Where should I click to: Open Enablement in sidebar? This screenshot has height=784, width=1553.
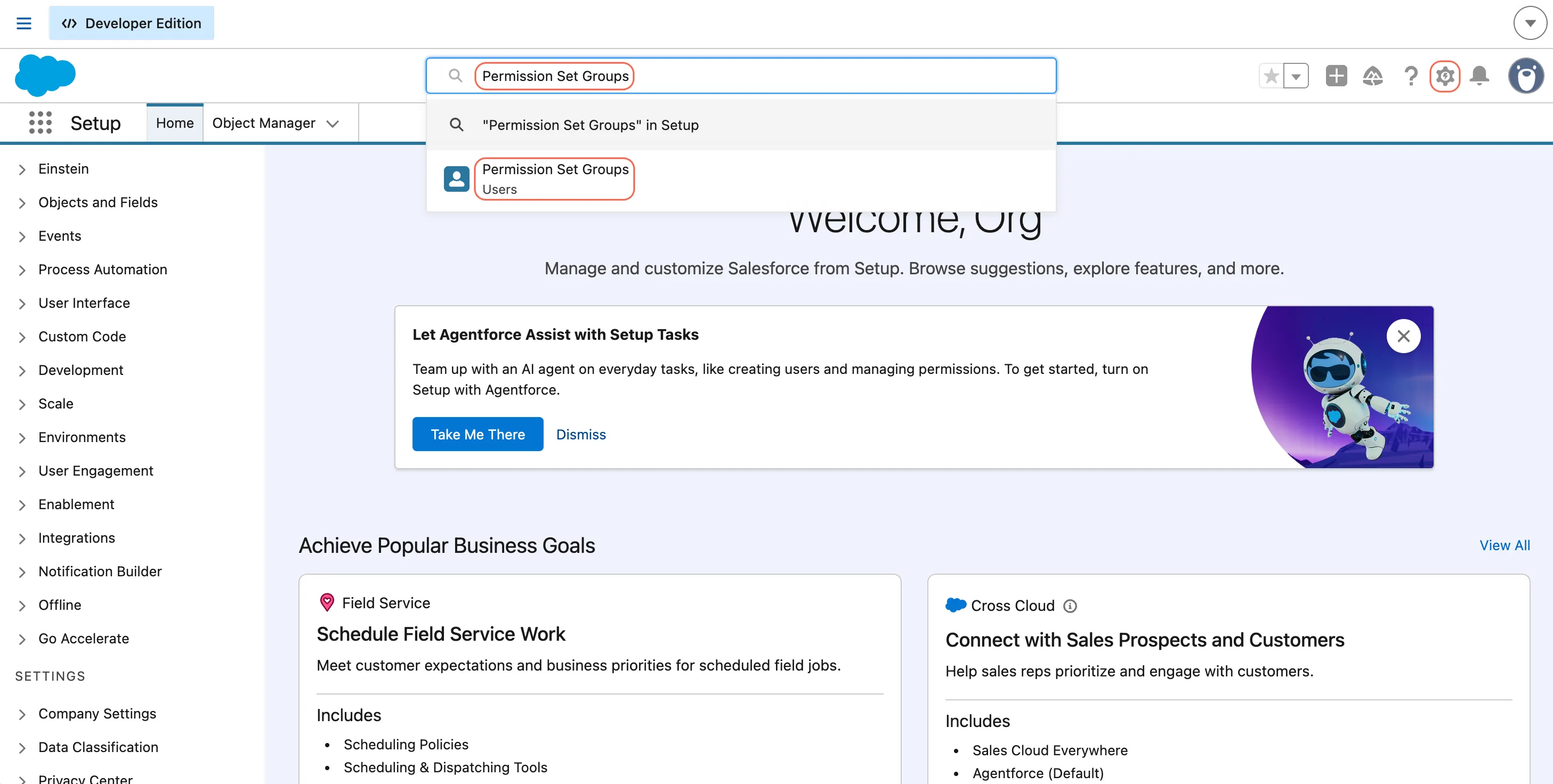pyautogui.click(x=77, y=504)
